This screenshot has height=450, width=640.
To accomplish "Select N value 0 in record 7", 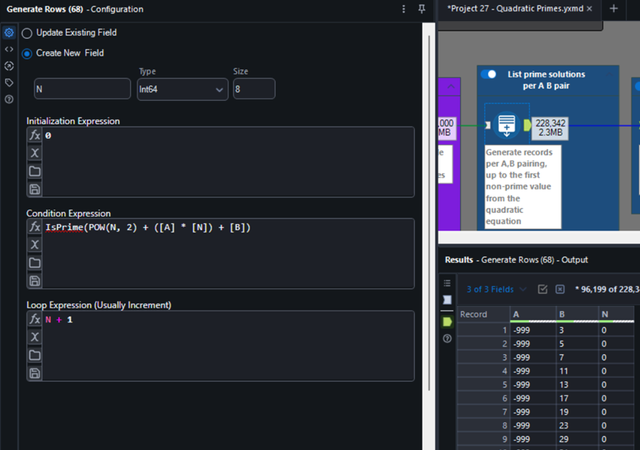I will point(616,412).
